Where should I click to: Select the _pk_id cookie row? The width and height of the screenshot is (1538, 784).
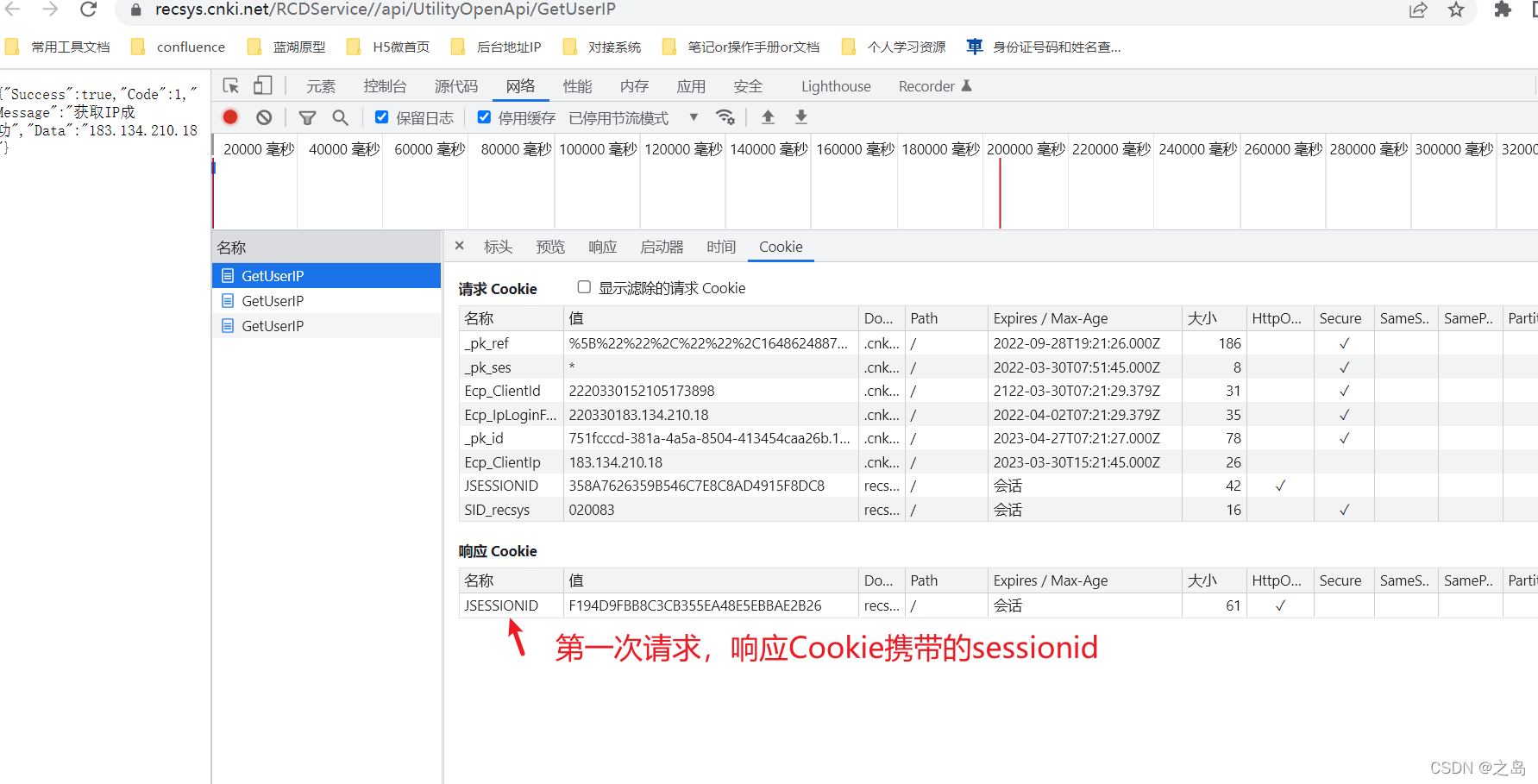[998, 438]
